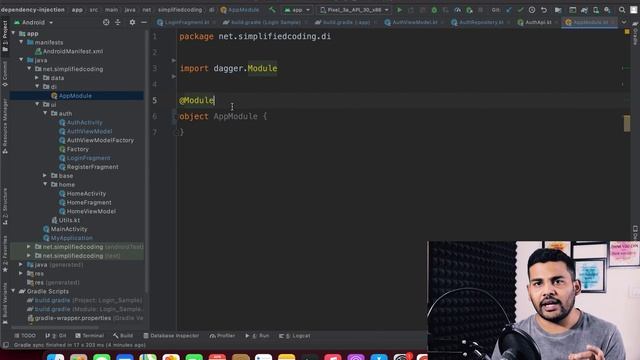This screenshot has width=640, height=360.
Task: Click the green Debug bug icon
Action: 434,10
